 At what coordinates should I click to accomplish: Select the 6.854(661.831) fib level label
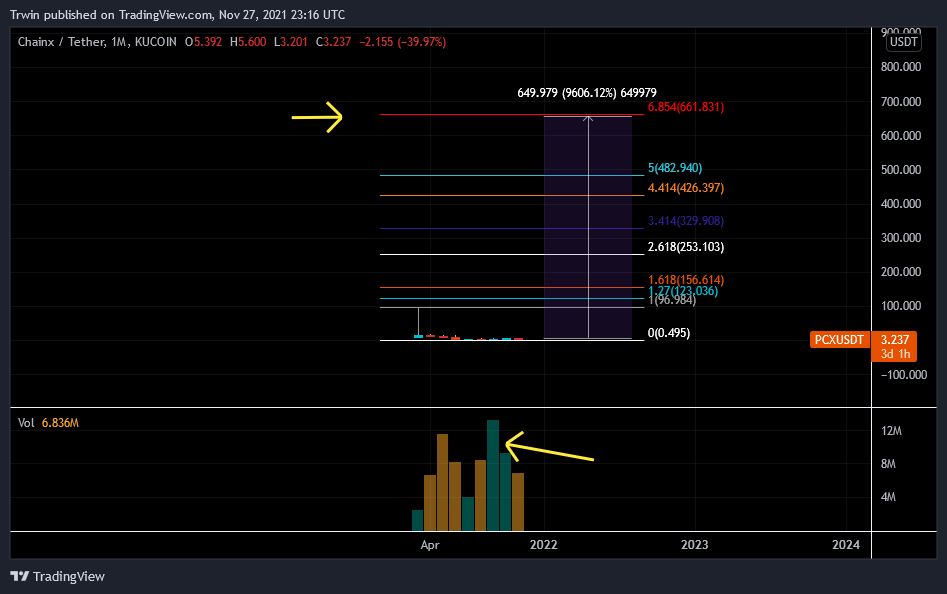pyautogui.click(x=685, y=107)
